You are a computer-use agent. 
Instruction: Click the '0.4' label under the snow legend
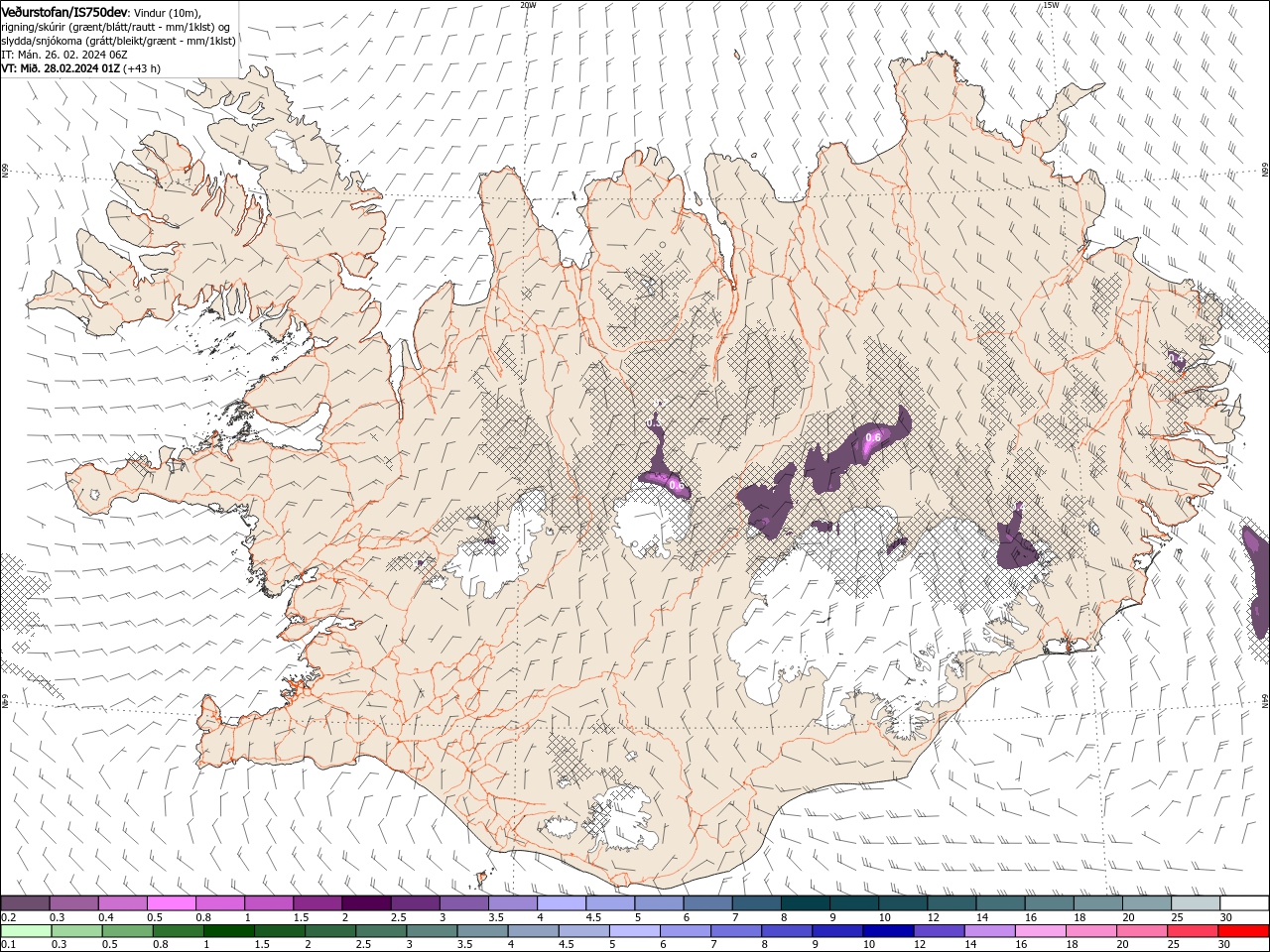coord(106,917)
